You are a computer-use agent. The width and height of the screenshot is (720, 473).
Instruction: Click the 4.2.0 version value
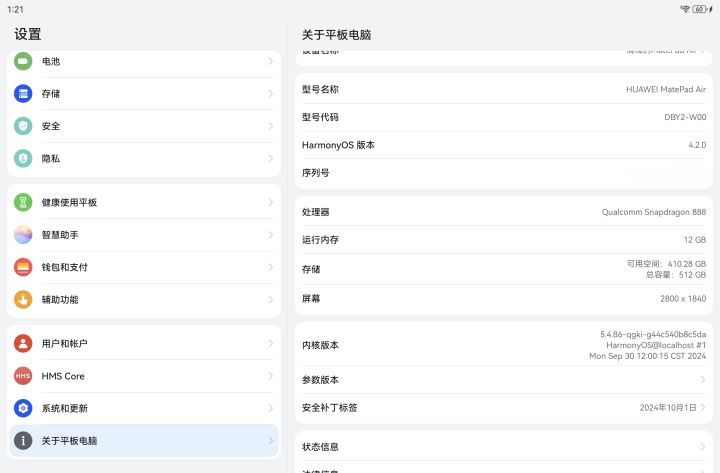click(697, 145)
